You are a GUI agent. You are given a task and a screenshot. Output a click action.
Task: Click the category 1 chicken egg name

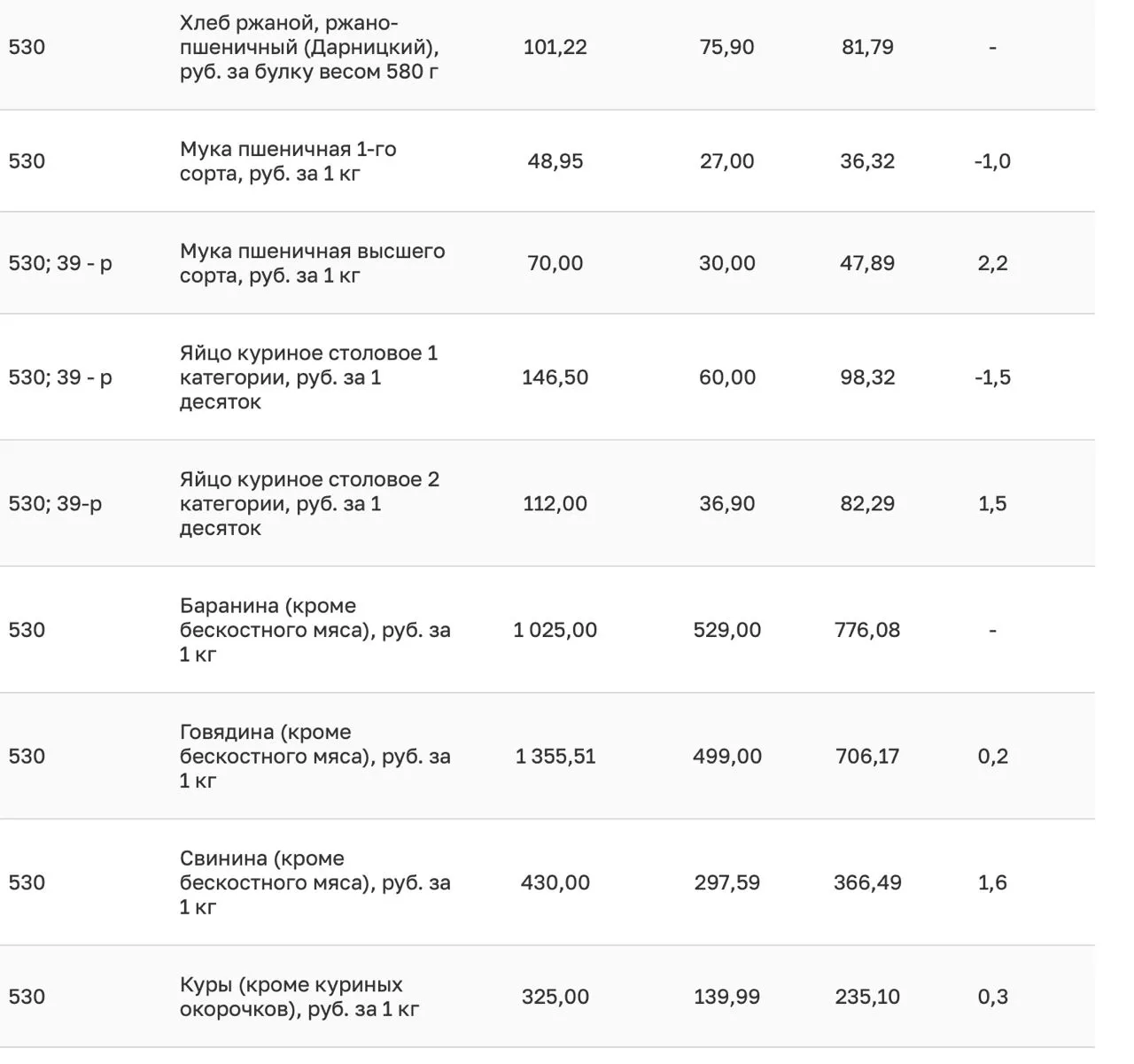(x=308, y=377)
